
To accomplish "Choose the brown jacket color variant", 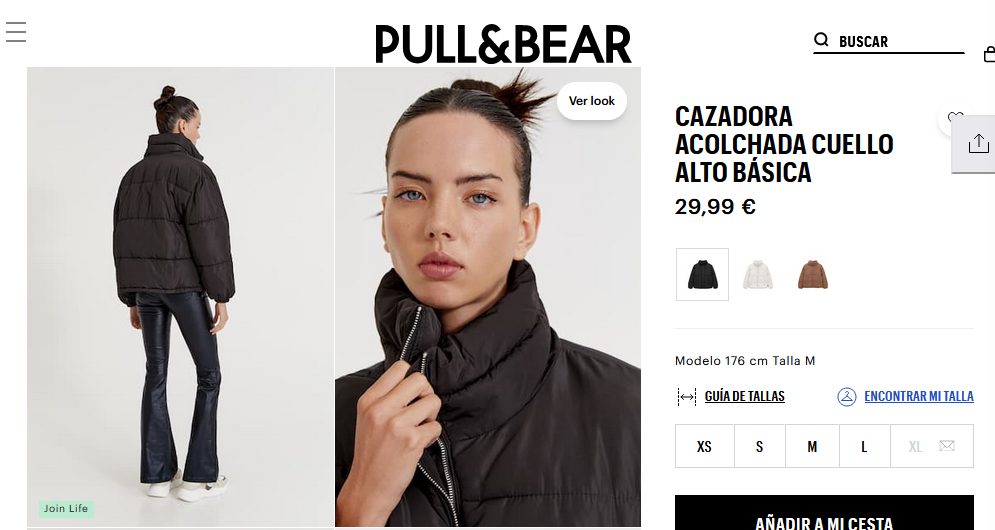I will pyautogui.click(x=813, y=274).
